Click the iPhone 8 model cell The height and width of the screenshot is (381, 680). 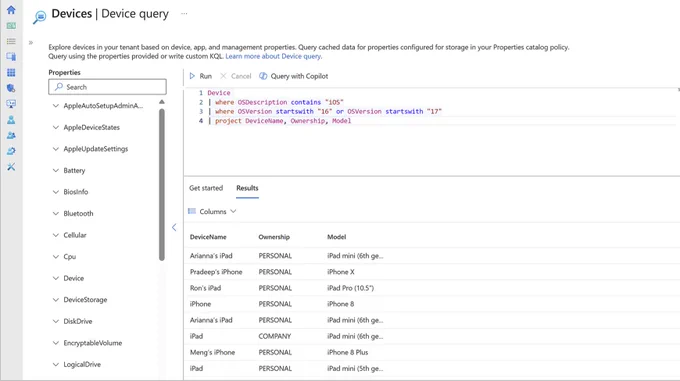tap(340, 304)
